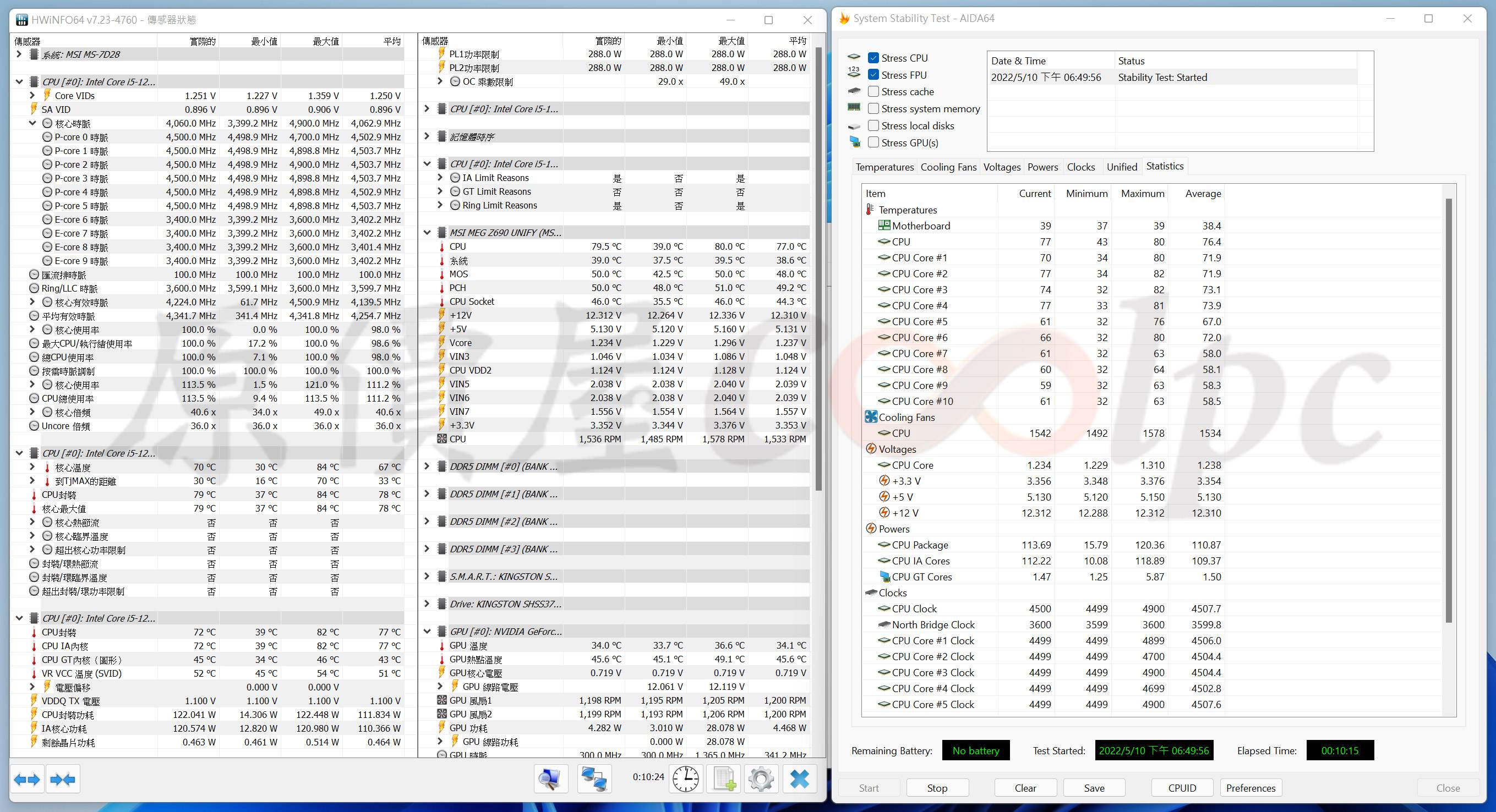
Task: Open AIDA64 Preferences
Action: coord(1251,788)
